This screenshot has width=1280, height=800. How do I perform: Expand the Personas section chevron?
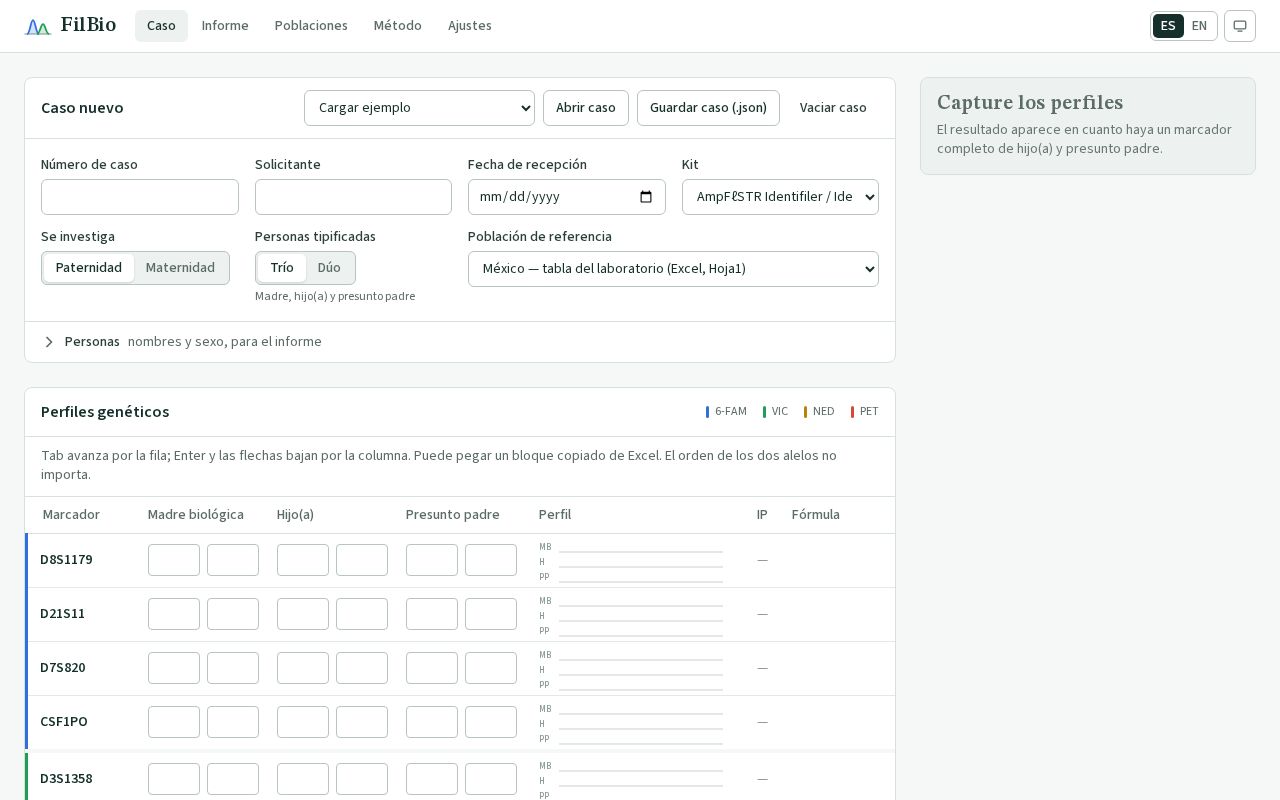[x=49, y=342]
